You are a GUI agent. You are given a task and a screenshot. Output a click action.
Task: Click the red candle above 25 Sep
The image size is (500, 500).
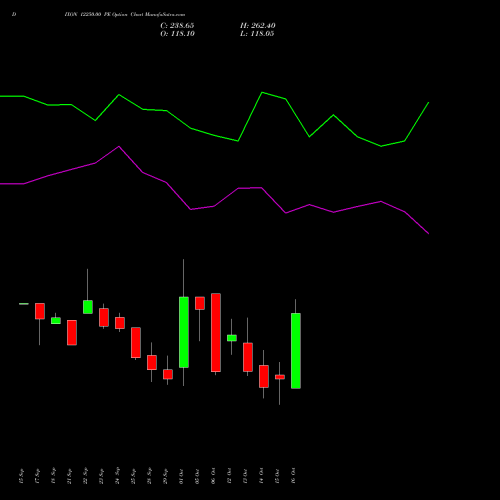[x=136, y=343]
